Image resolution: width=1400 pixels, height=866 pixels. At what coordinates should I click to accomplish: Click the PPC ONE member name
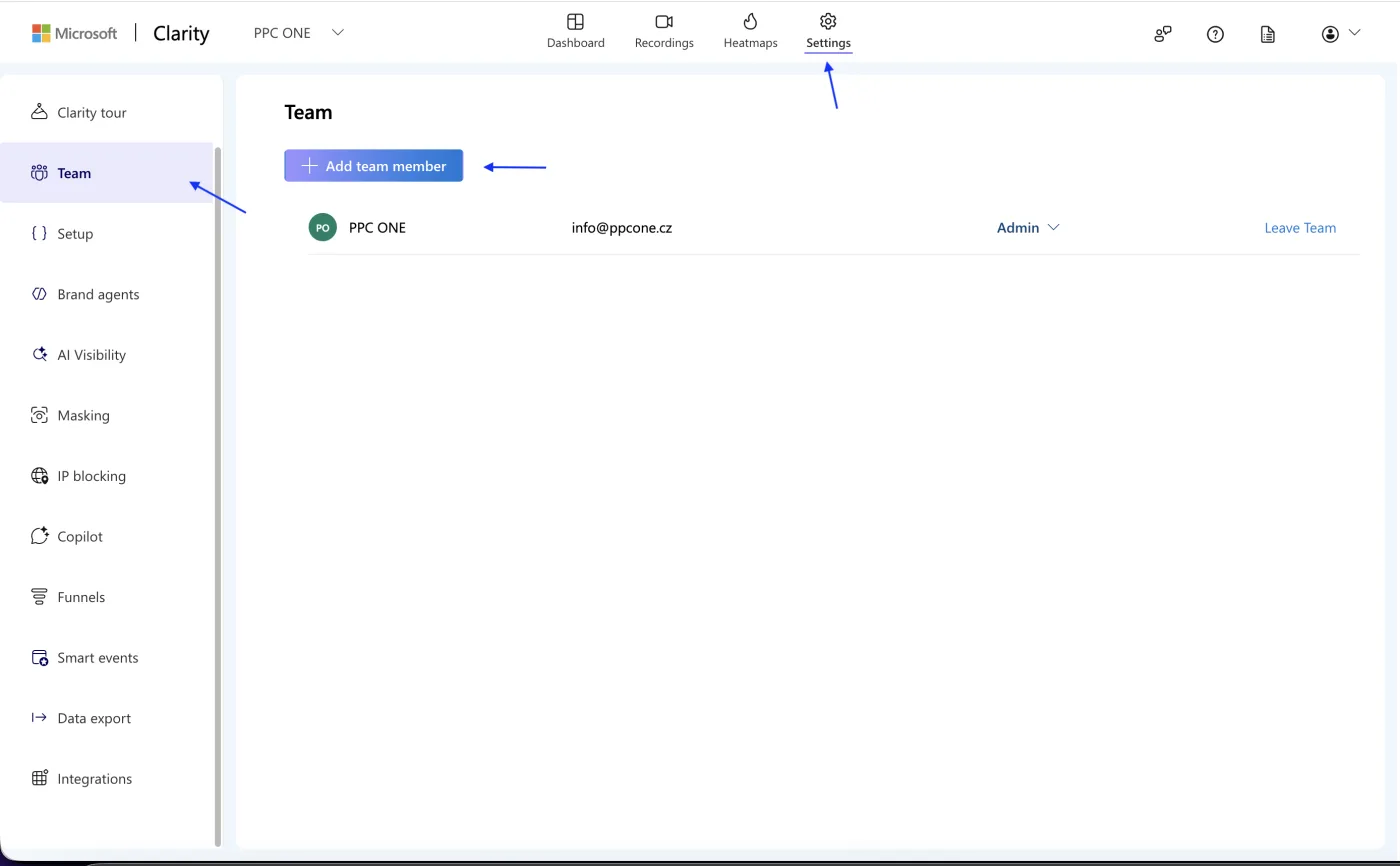(x=377, y=228)
